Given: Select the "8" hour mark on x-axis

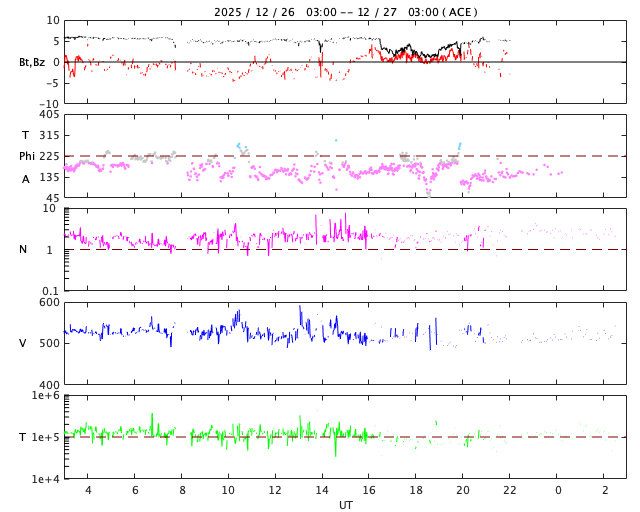Looking at the screenshot, I should 182,491.
